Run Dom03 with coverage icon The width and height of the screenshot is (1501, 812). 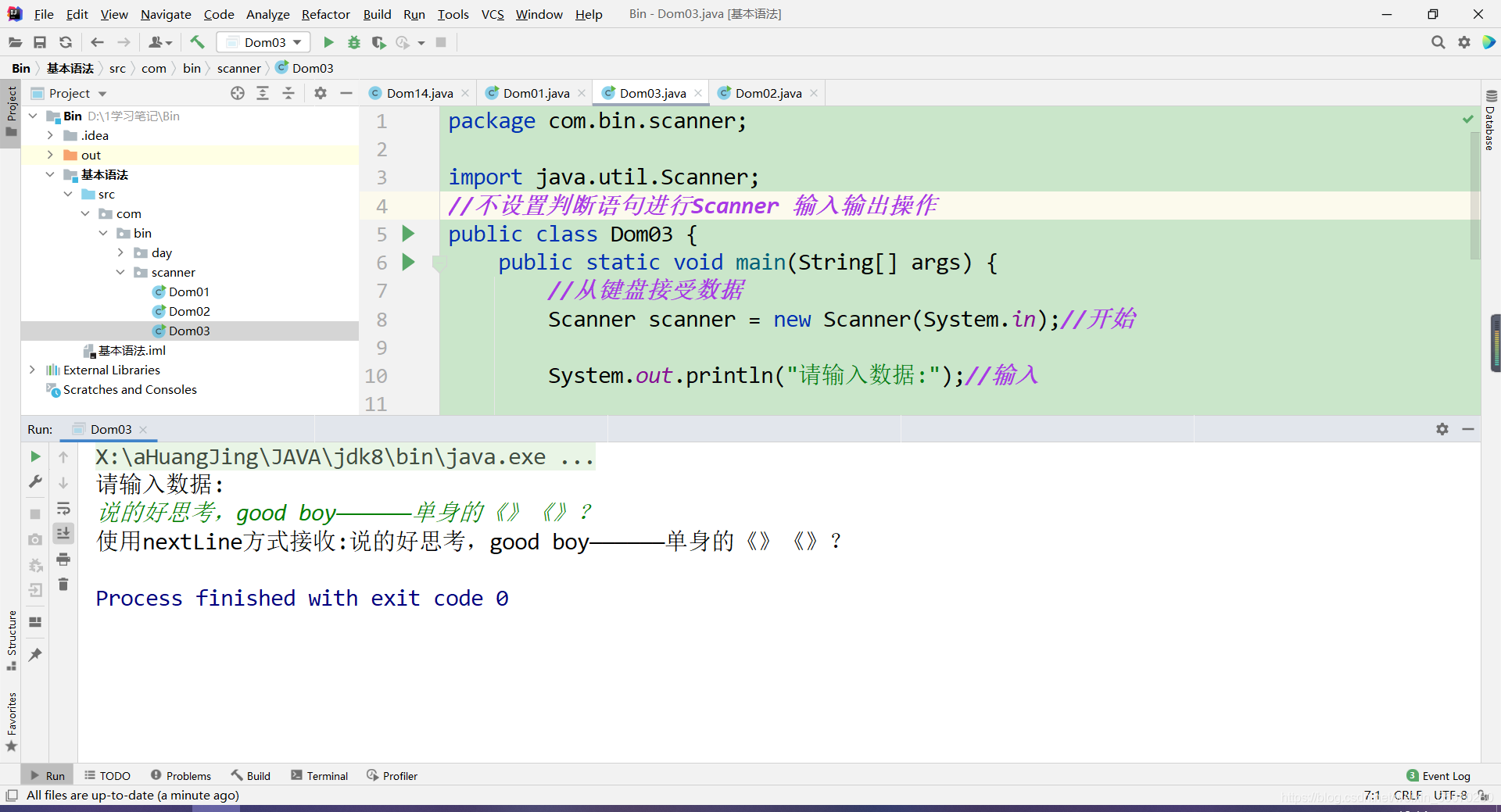[x=379, y=42]
